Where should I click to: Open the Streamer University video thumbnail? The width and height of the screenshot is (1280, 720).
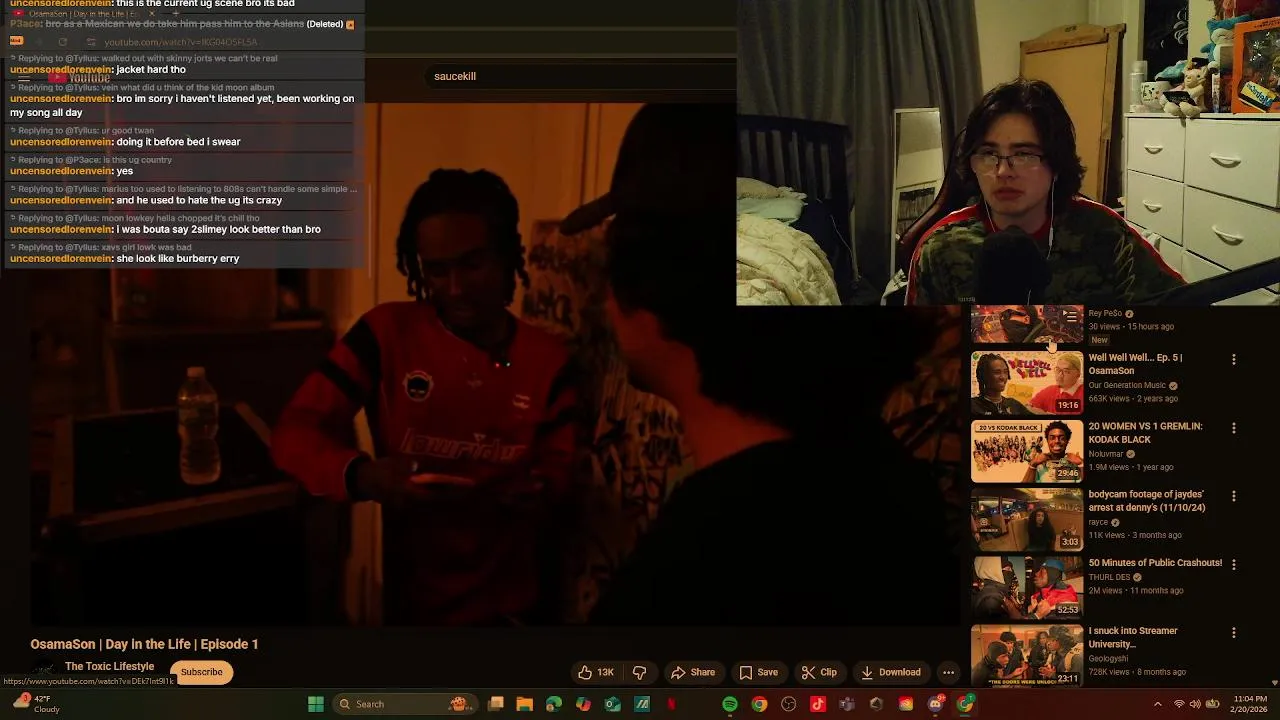click(x=1027, y=655)
